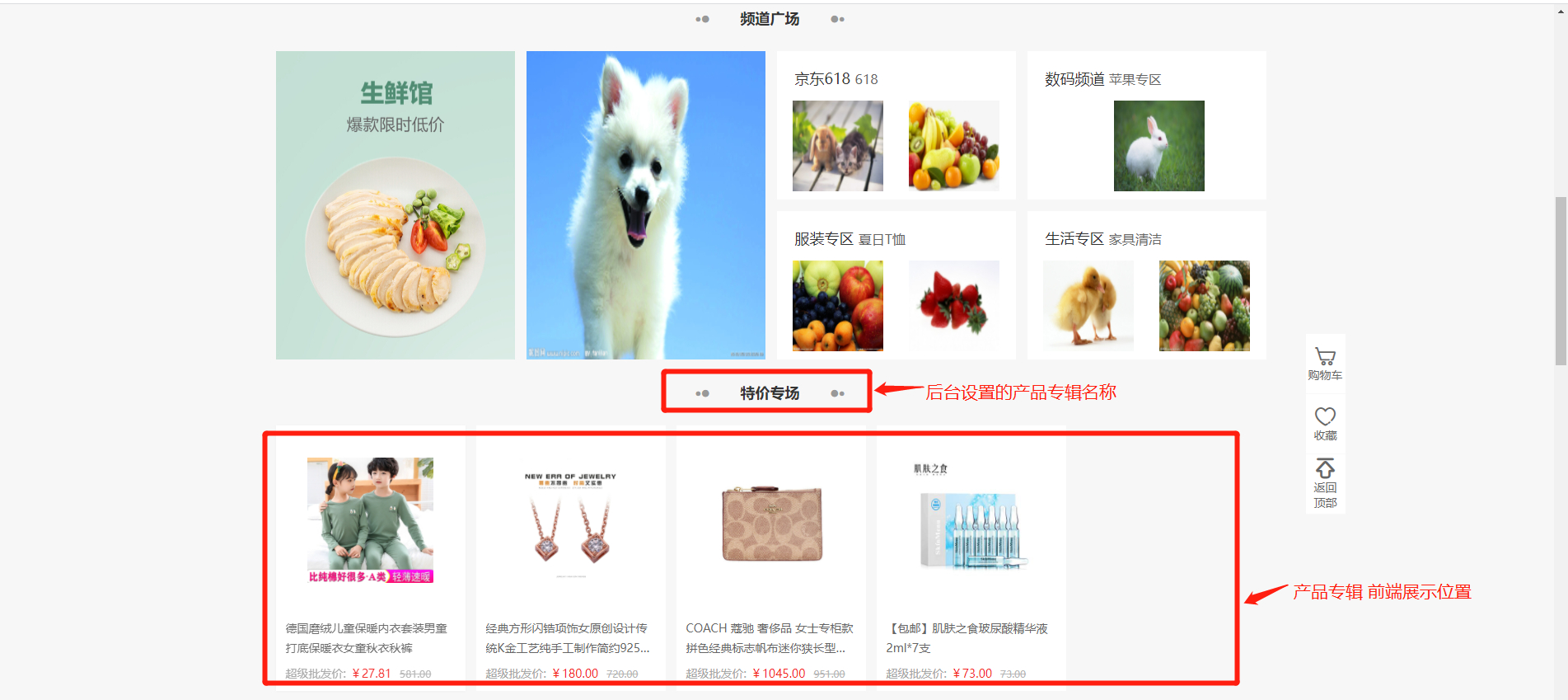The width and height of the screenshot is (1568, 700).
Task: Click the white rabbit thumbnail in 数码频道
Action: (1158, 146)
